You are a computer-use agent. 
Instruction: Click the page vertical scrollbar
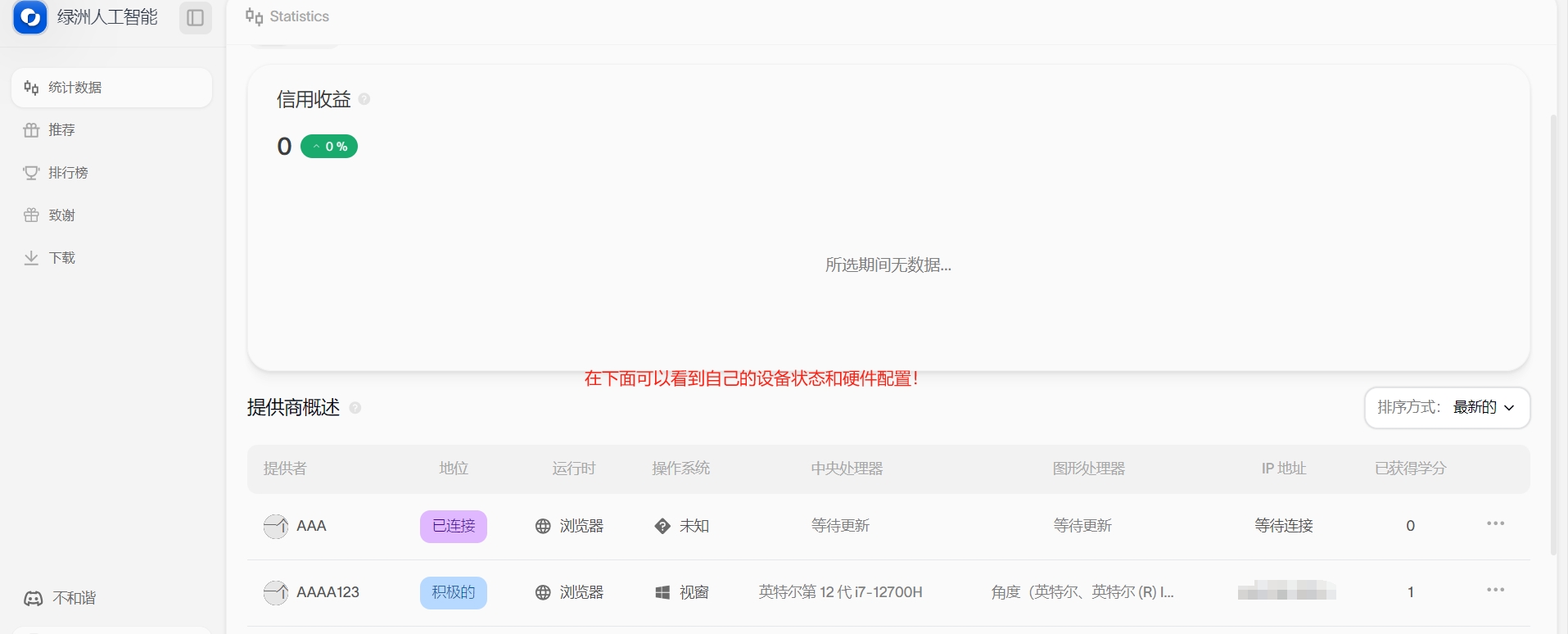[1553, 334]
